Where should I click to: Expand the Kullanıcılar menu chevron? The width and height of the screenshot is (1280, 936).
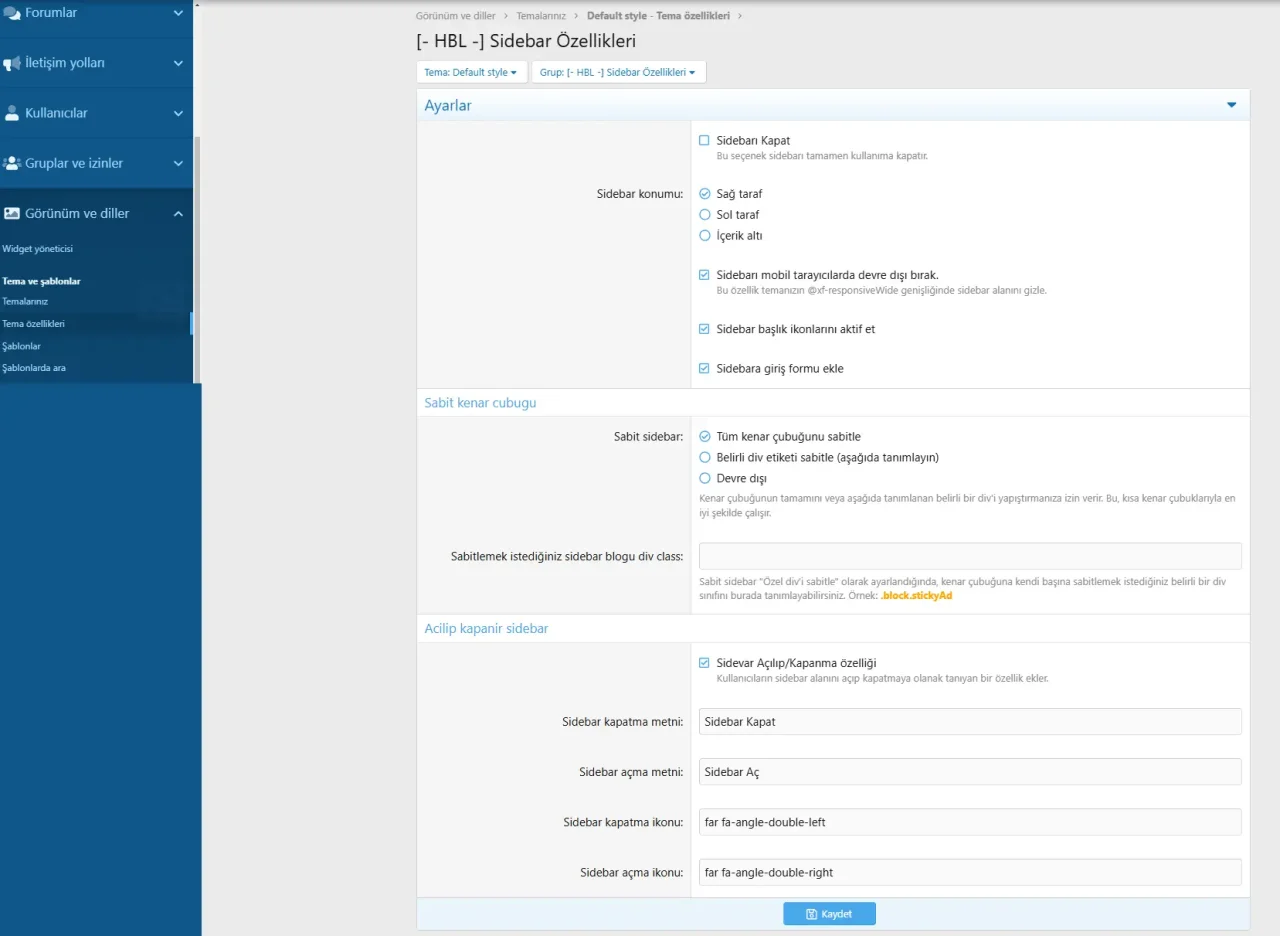(x=178, y=113)
